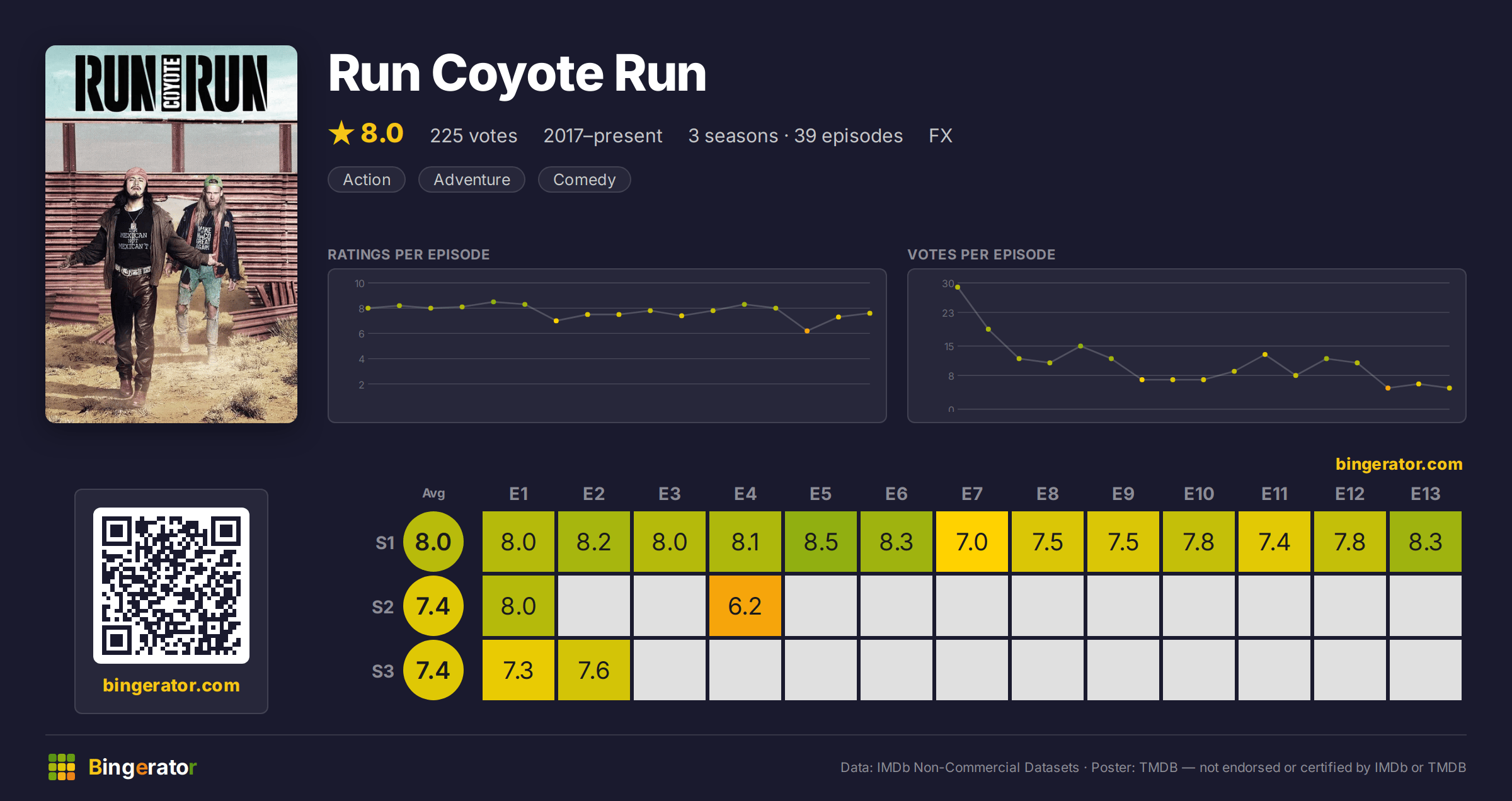
Task: Click the S1 E5 8.5 rating cell
Action: point(821,542)
